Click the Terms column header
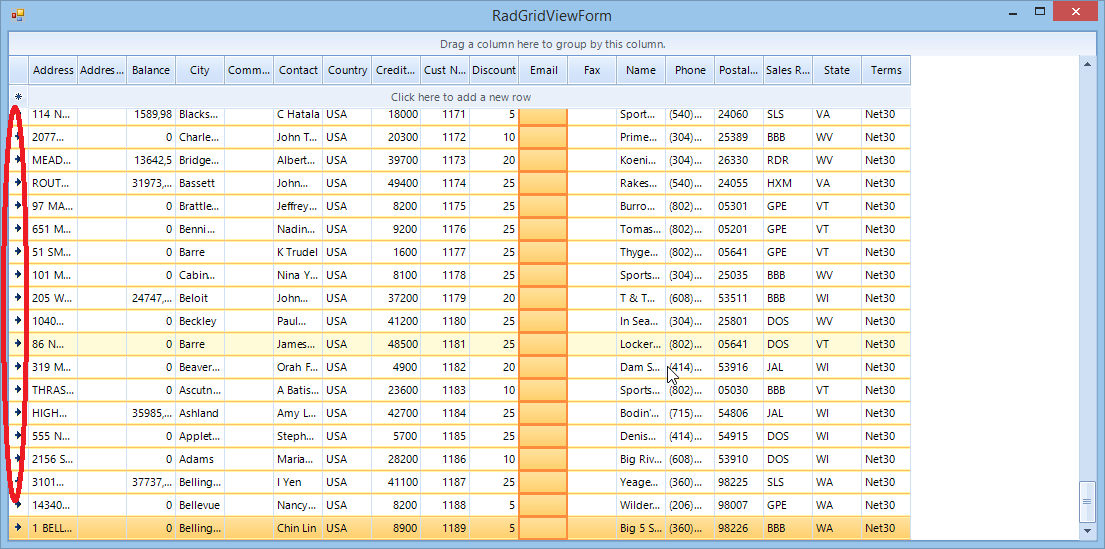1105x549 pixels. coord(886,70)
